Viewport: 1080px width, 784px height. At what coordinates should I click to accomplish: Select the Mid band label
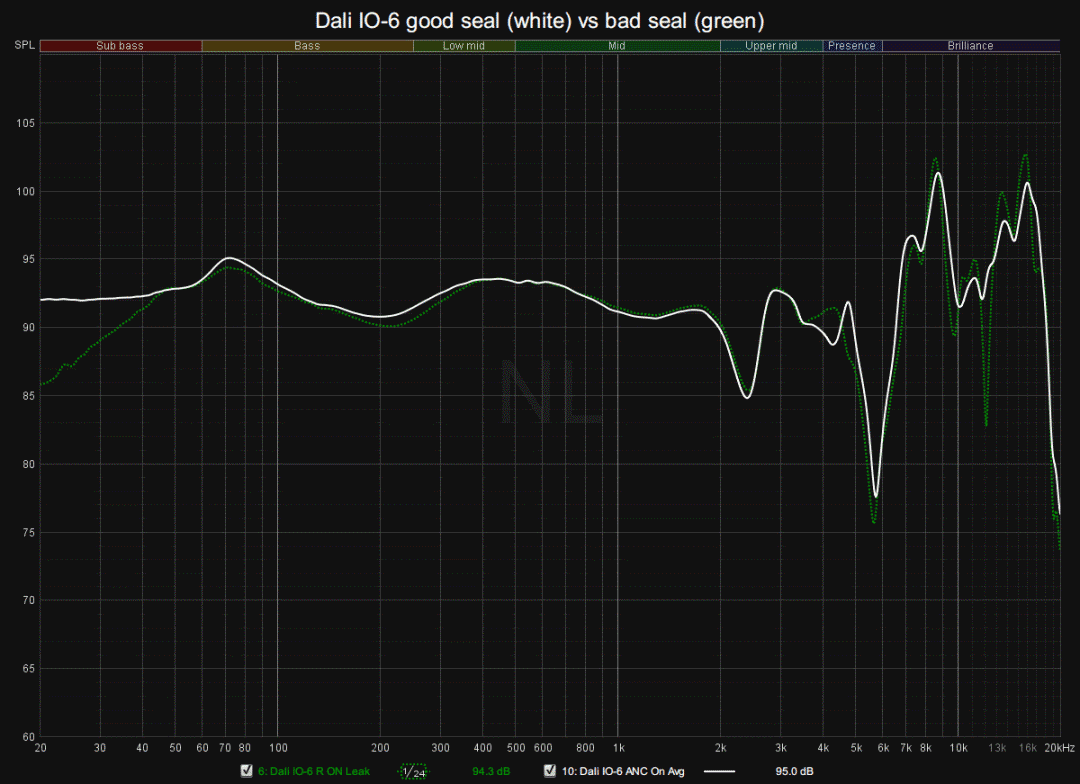coord(617,45)
